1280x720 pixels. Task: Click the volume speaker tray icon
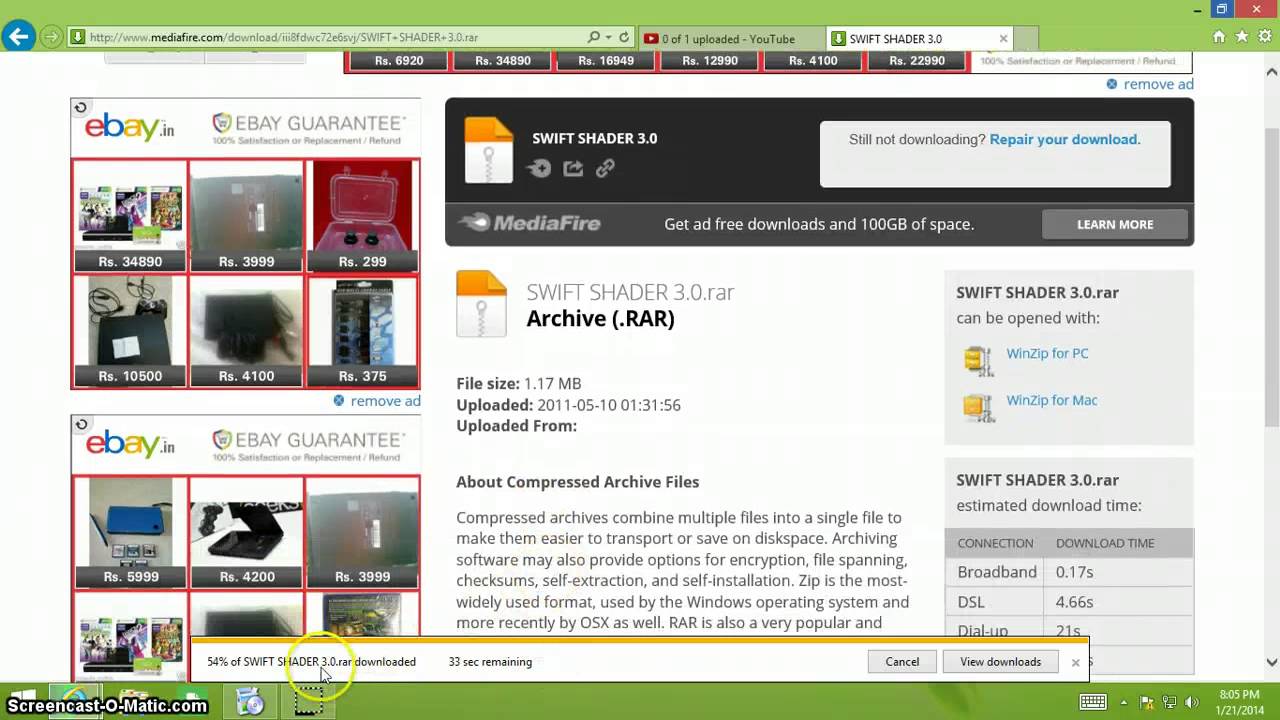tap(1191, 702)
